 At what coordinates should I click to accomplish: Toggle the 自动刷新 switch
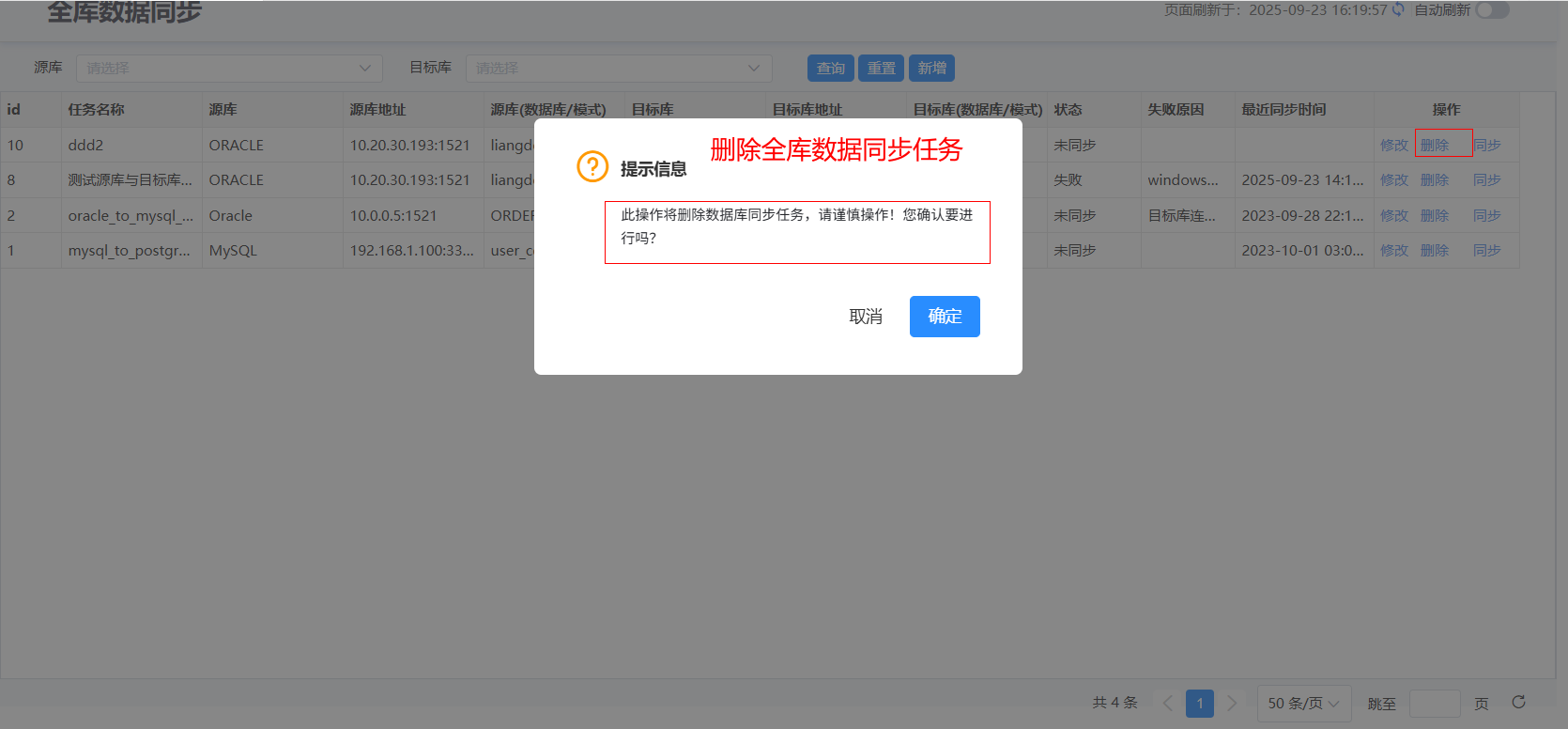[1492, 10]
